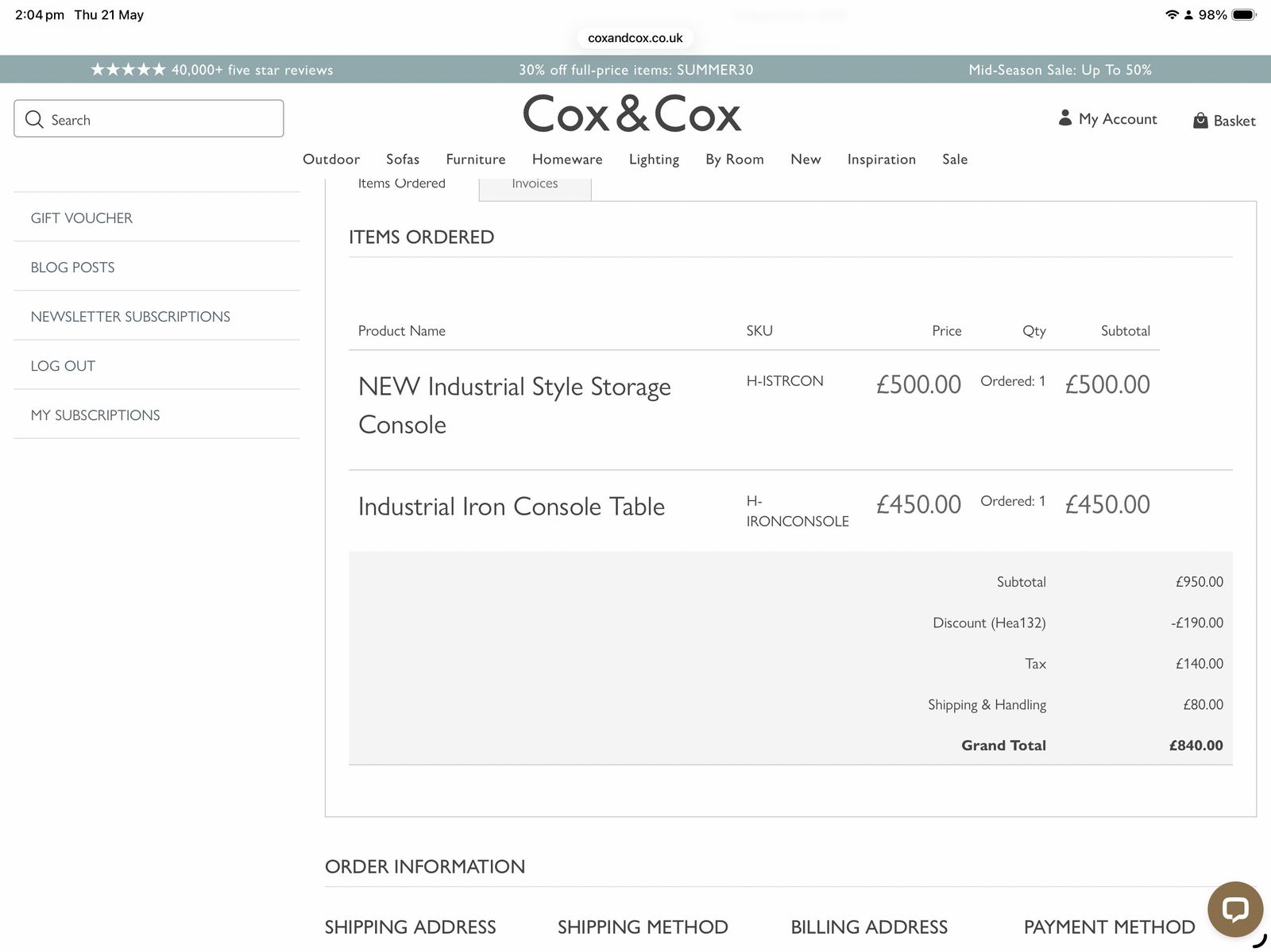Image resolution: width=1271 pixels, height=952 pixels.
Task: Click the H-IRONCONSOLE SKU cell
Action: click(798, 511)
